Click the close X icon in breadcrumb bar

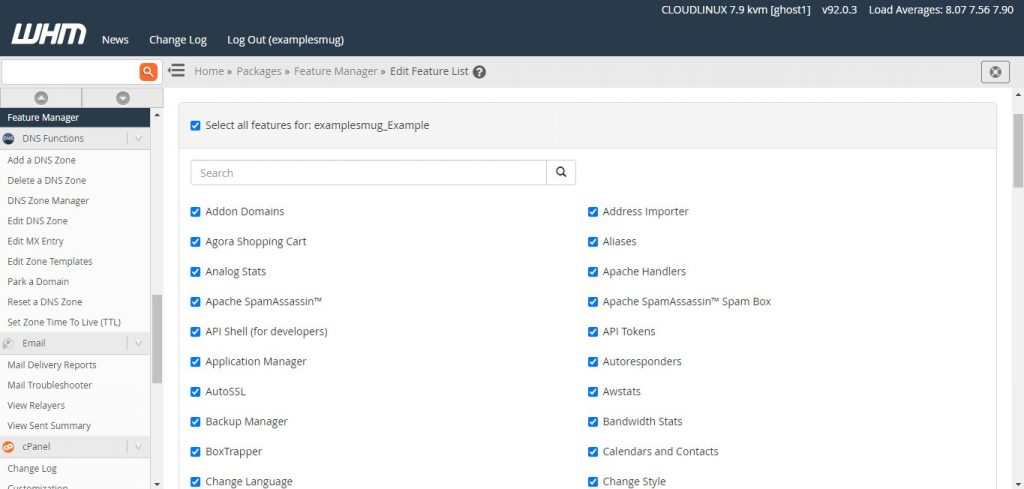coord(994,72)
